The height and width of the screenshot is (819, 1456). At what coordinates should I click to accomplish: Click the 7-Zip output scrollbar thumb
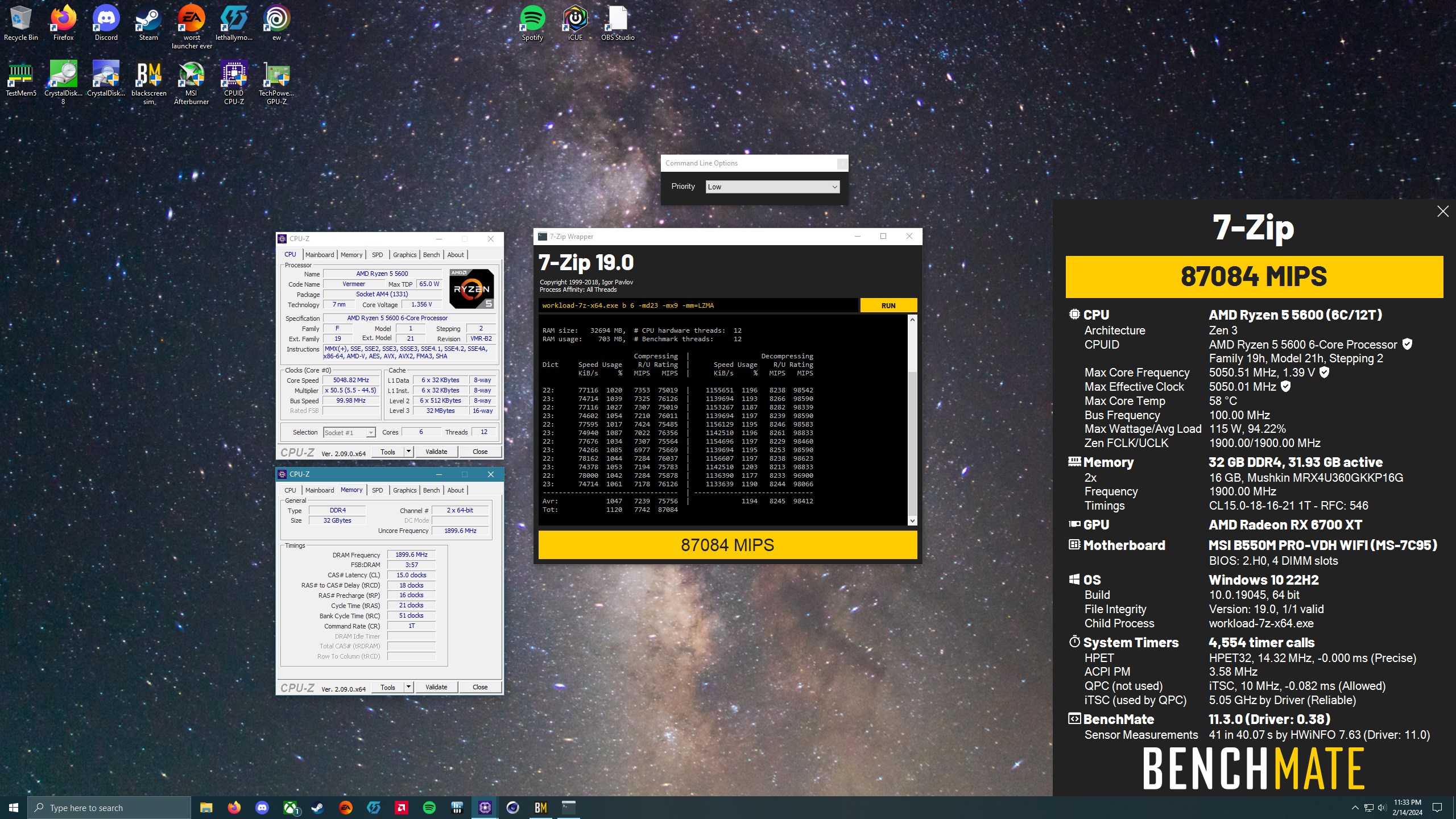click(x=912, y=442)
